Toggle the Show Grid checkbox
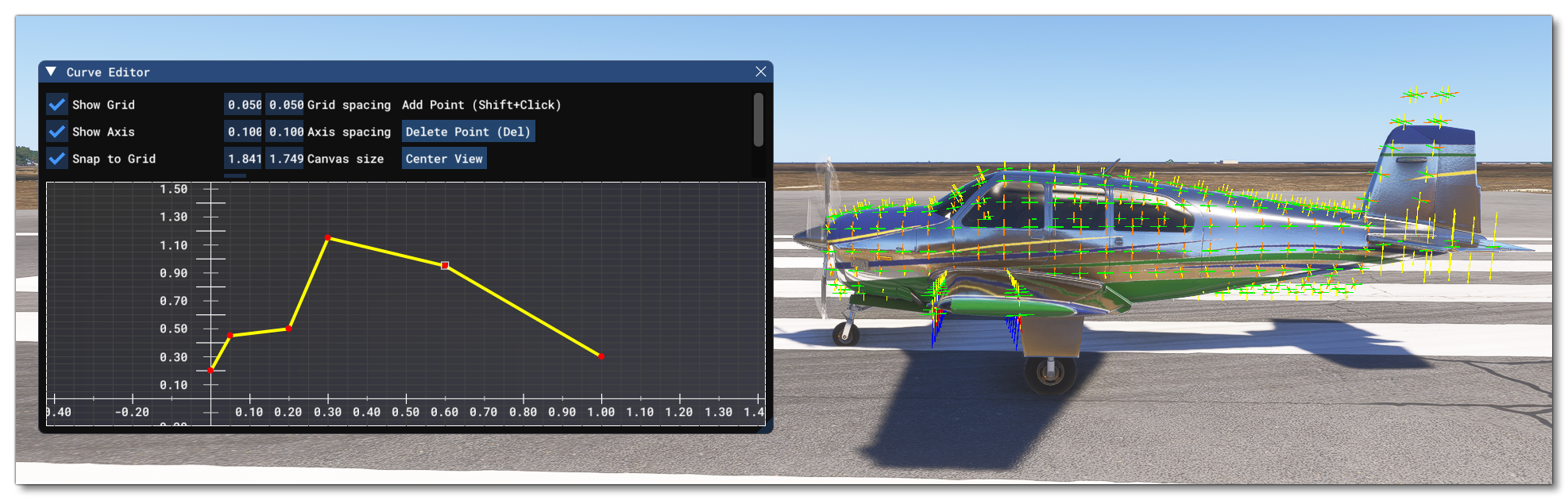Screen dimensions: 1568x500 [x=56, y=105]
